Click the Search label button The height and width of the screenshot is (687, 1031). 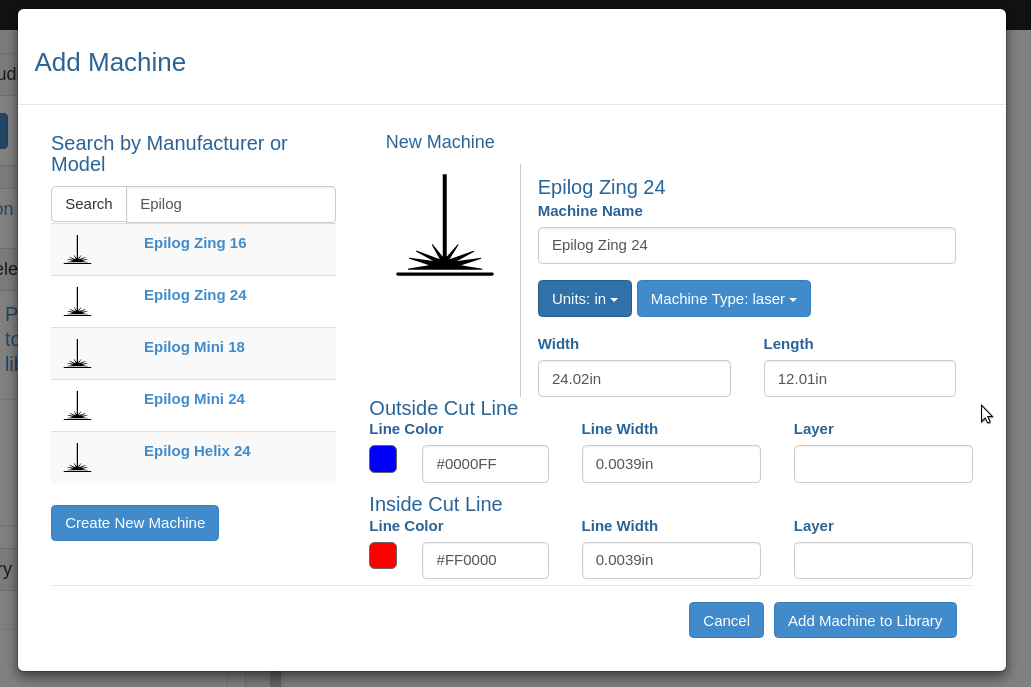tap(89, 204)
